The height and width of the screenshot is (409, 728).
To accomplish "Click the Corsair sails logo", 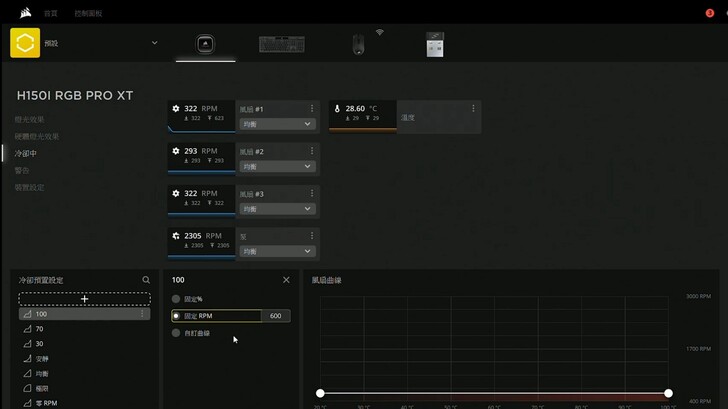I will [x=26, y=13].
